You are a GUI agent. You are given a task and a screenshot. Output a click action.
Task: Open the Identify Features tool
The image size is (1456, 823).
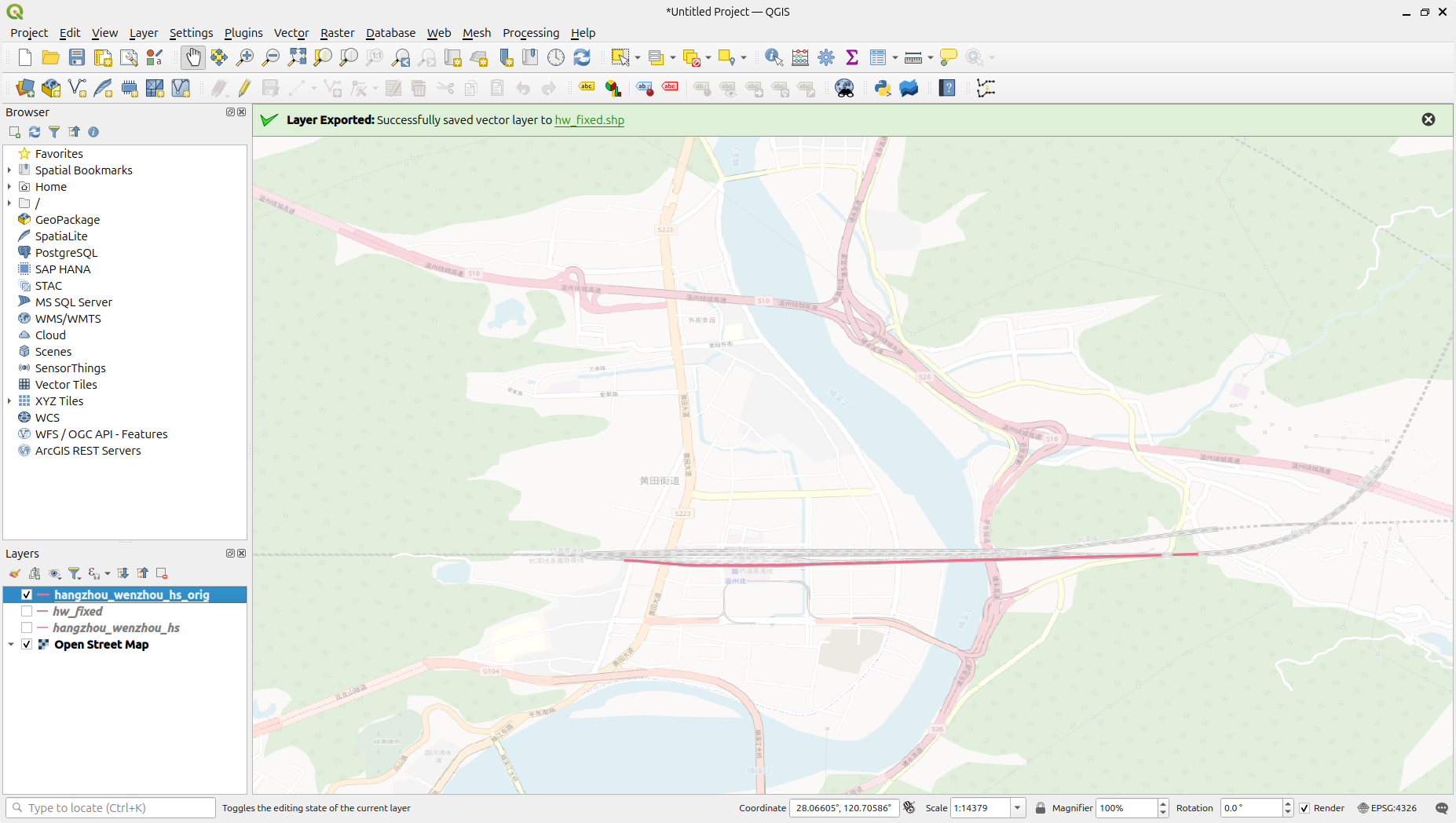pos(774,57)
